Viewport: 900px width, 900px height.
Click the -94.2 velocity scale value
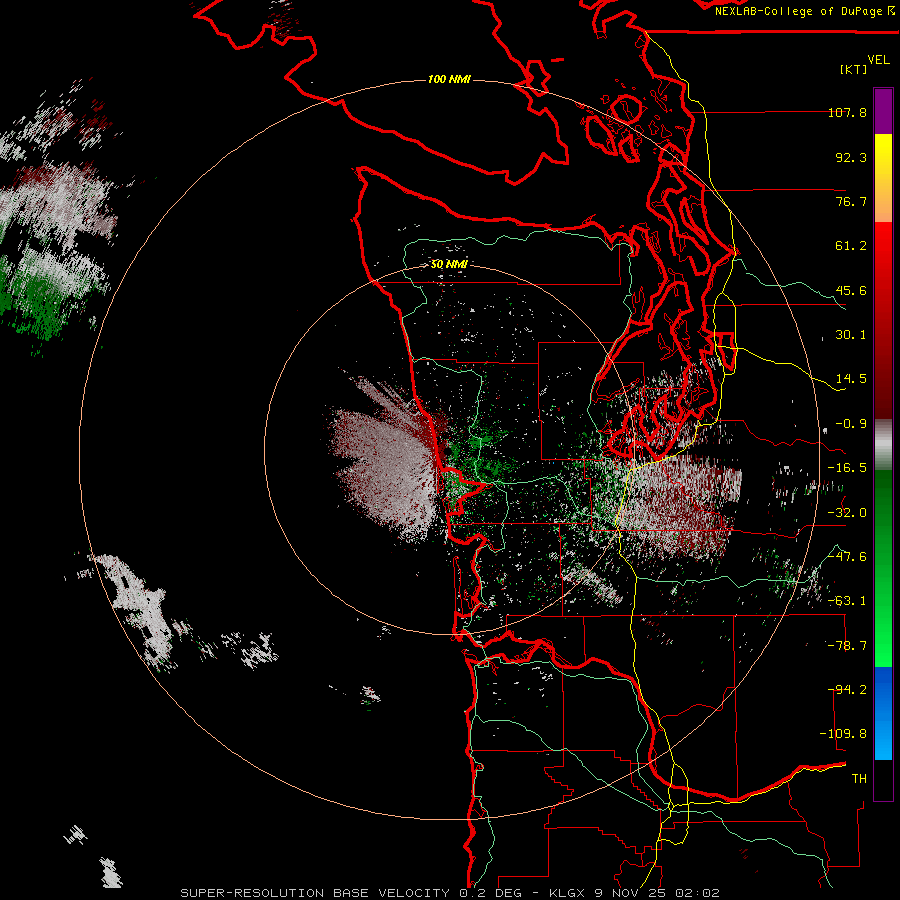point(847,690)
